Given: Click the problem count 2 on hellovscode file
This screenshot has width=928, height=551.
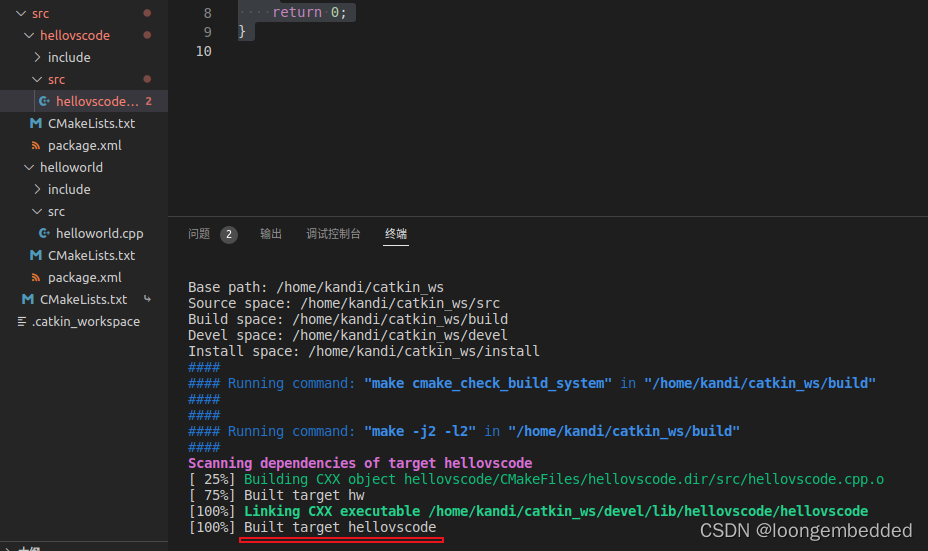Looking at the screenshot, I should tap(149, 101).
